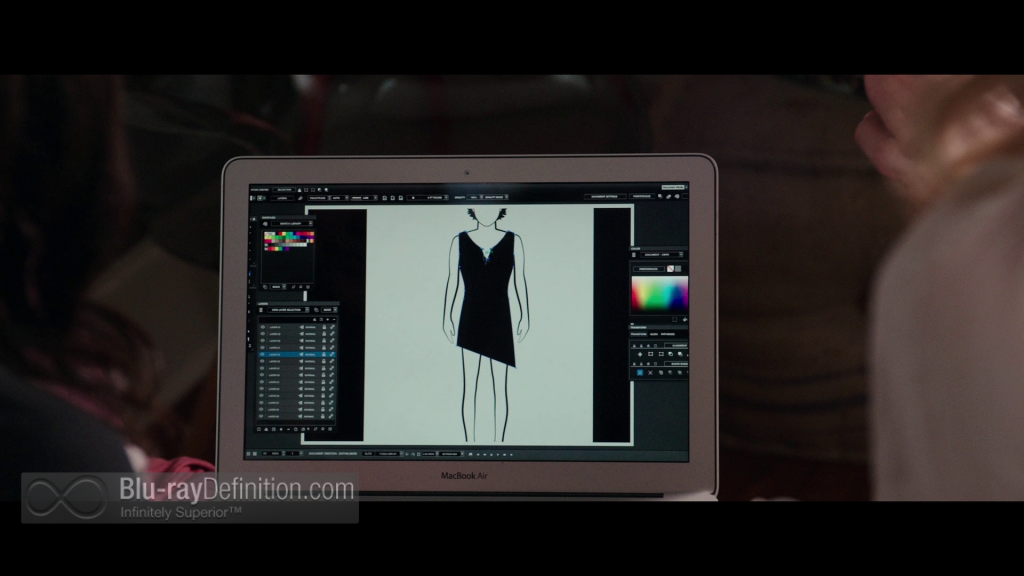Open the display mode dropdown in the status bar
The image size is (1024, 576).
pyautogui.click(x=389, y=453)
